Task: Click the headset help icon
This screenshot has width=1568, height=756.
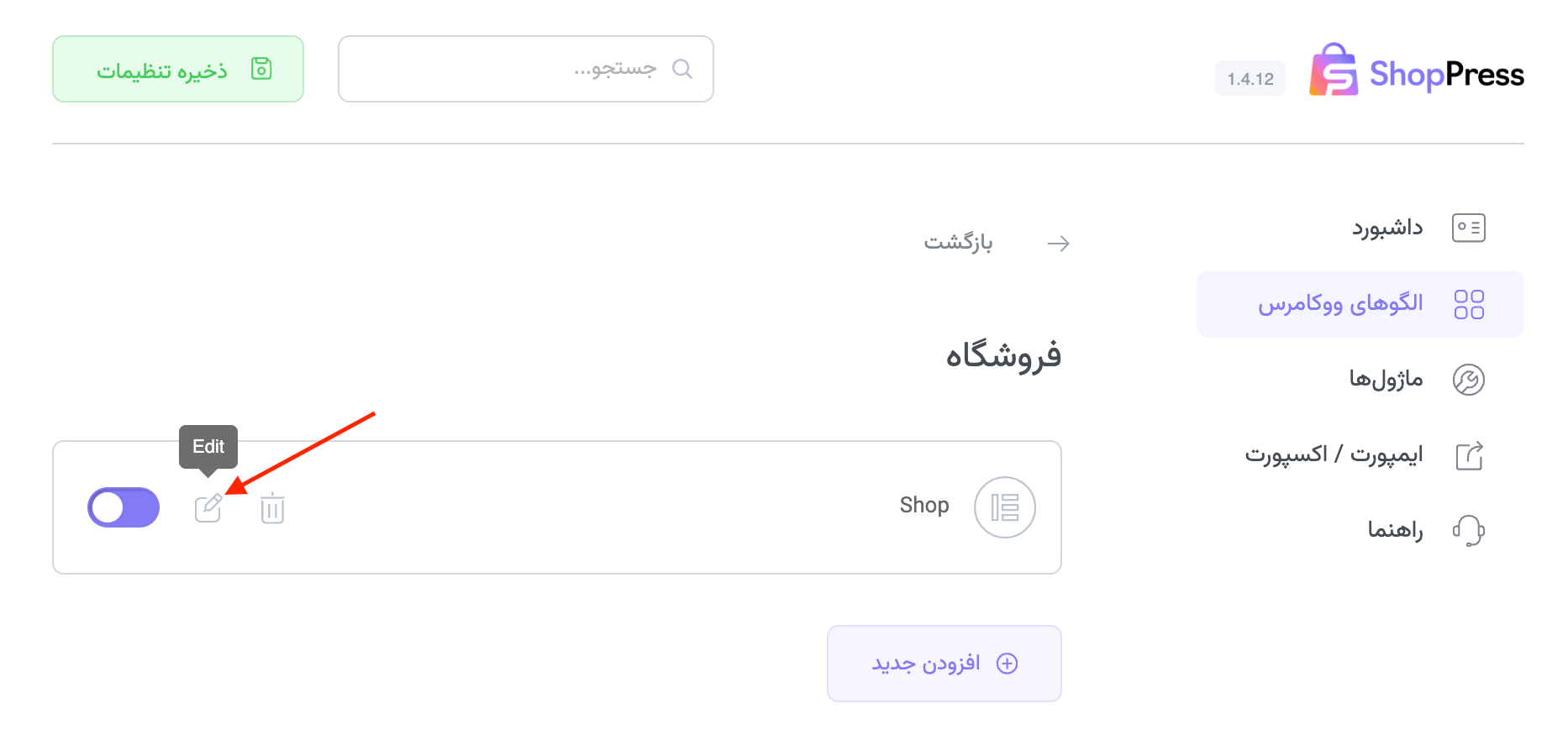Action: click(1468, 530)
